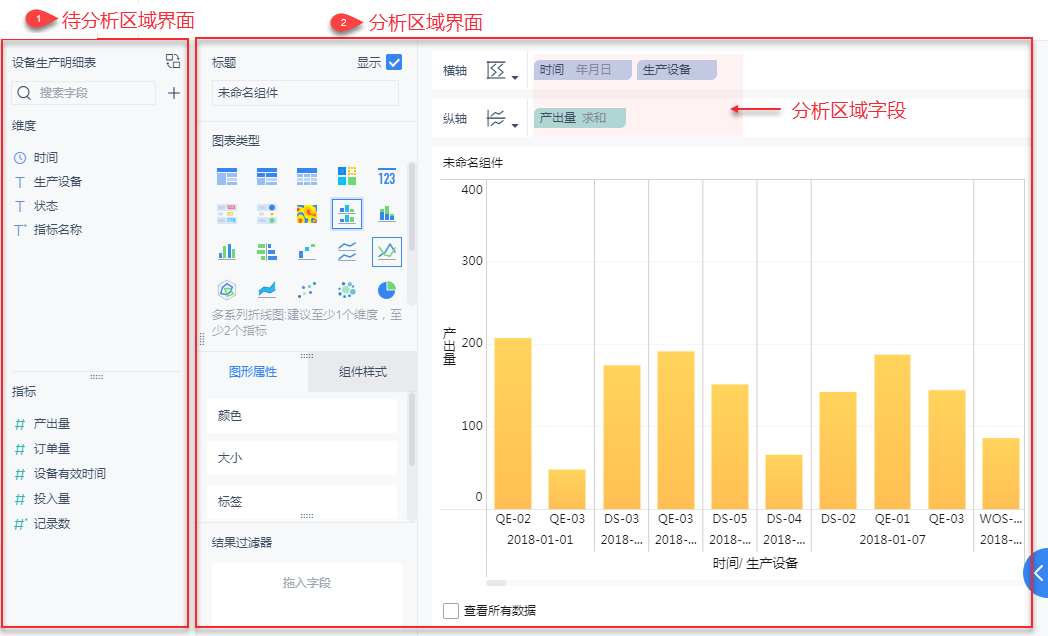The image size is (1048, 636).
Task: Switch to the 组件样式 tab
Action: [x=362, y=372]
